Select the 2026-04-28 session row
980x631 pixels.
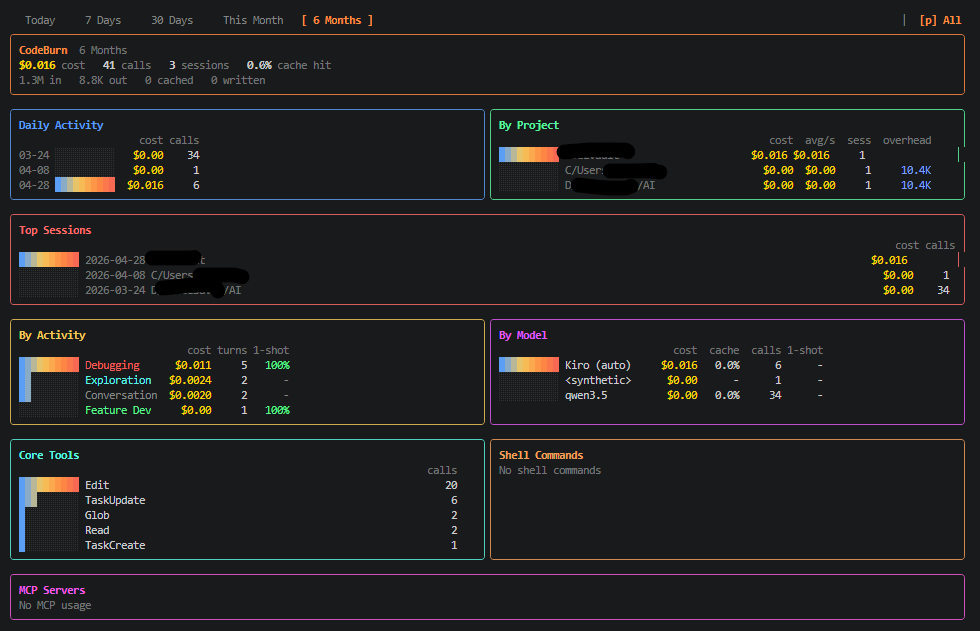[x=487, y=260]
